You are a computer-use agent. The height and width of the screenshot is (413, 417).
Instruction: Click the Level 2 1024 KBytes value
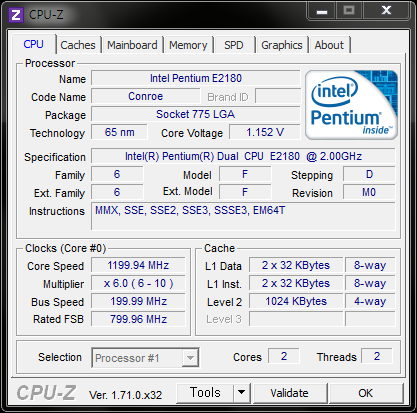click(296, 301)
